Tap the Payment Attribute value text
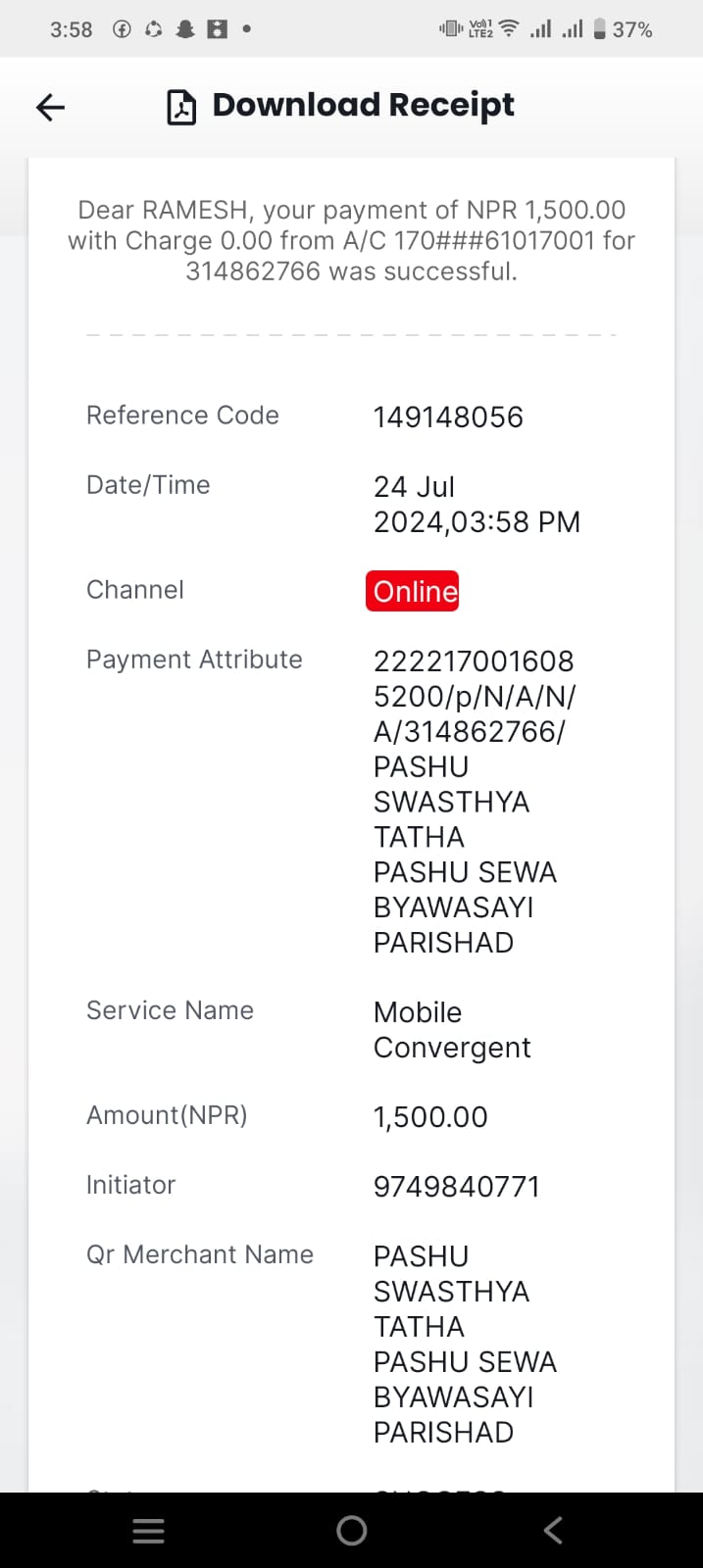703x1568 pixels. [475, 801]
